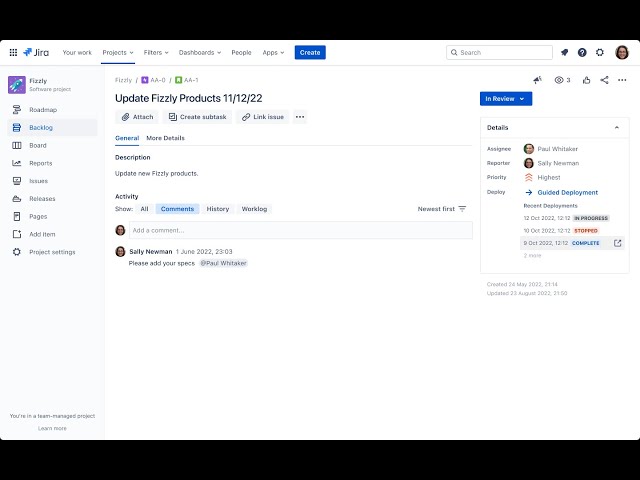Open Reports in the sidebar

pos(52,163)
